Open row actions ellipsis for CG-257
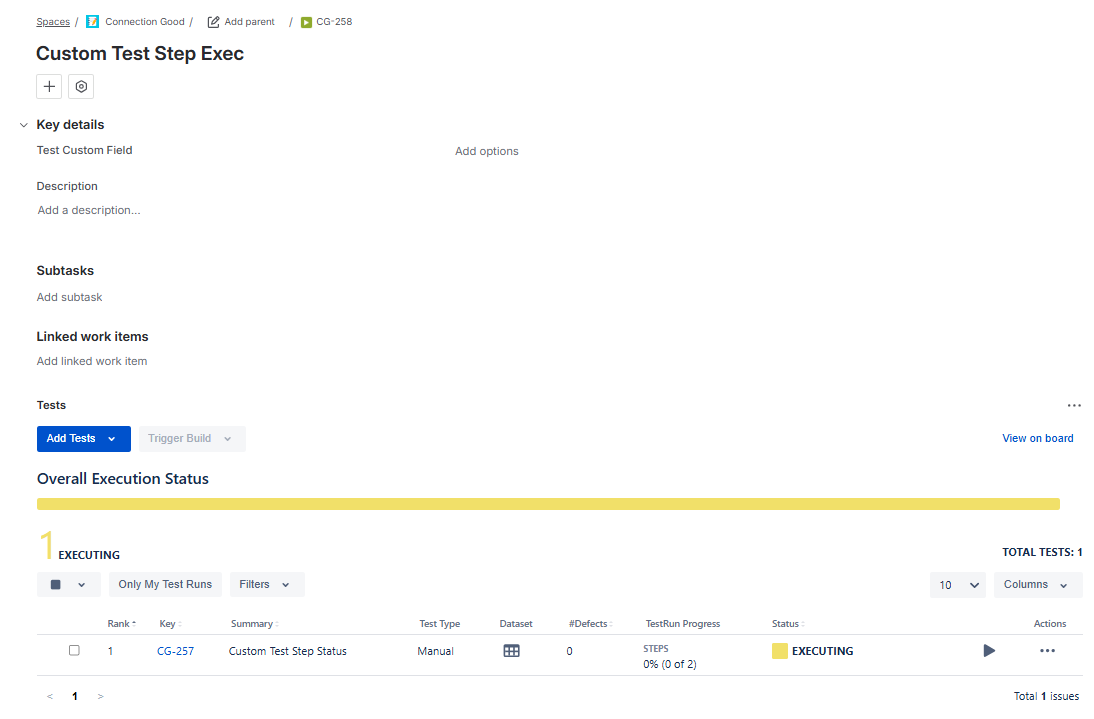Screen dimensions: 1094x719 click(x=1047, y=651)
